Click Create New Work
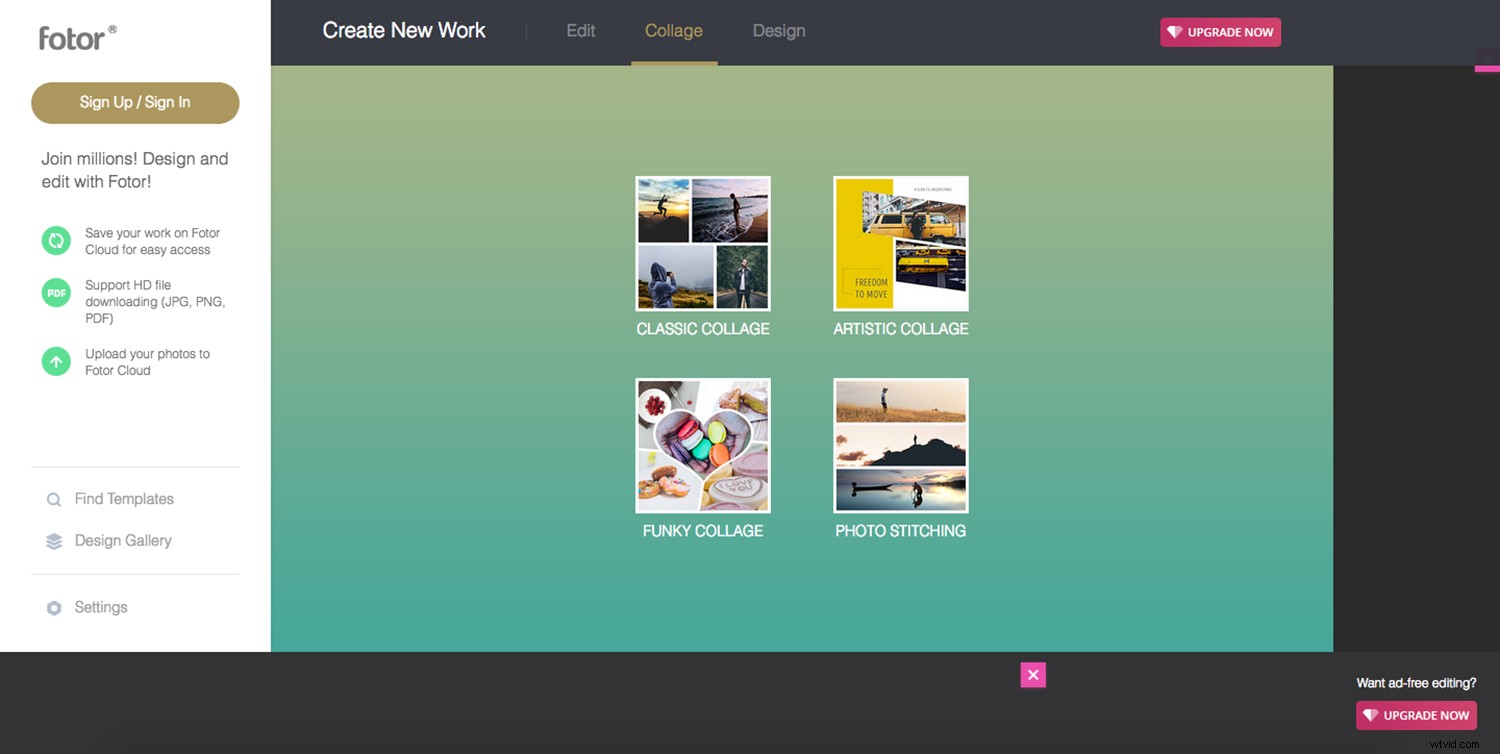The height and width of the screenshot is (754, 1500). 403,30
